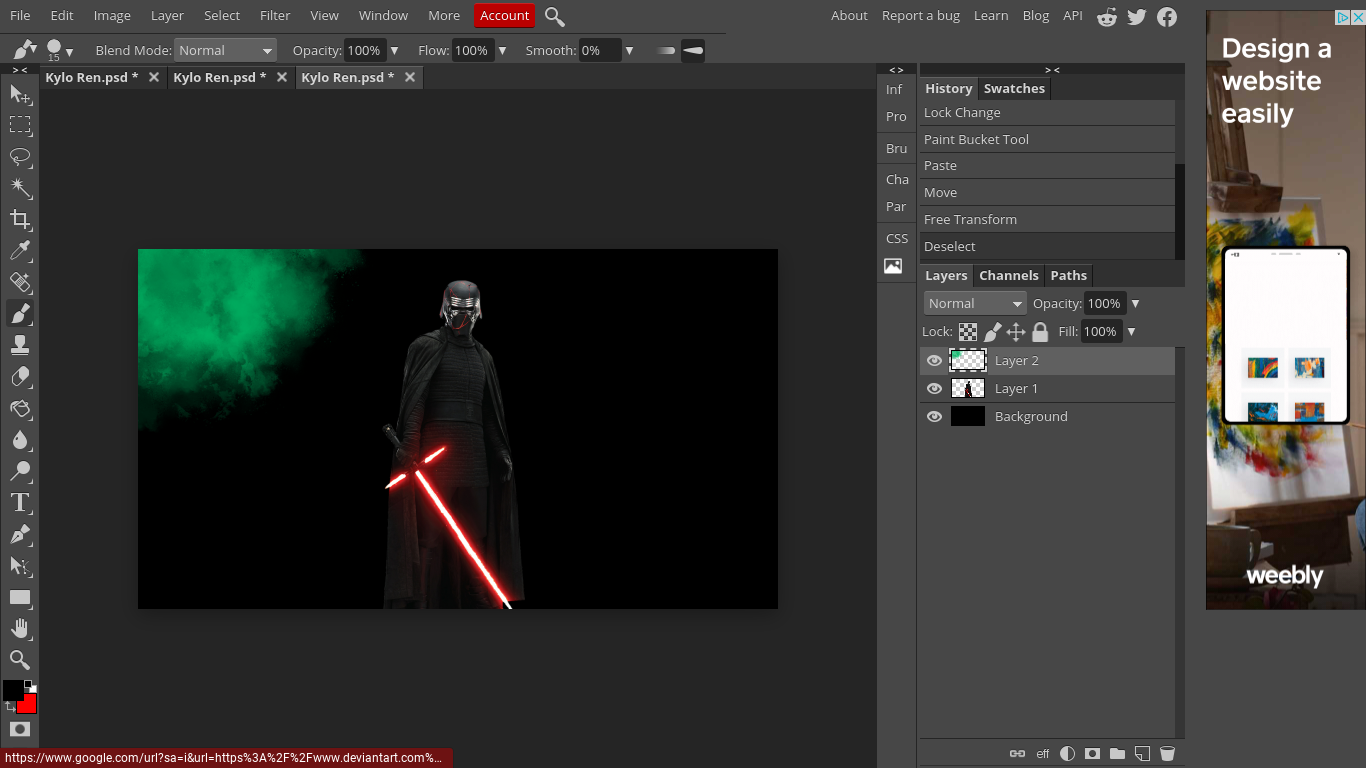Screen dimensions: 1366x768
Task: Toggle Quick Mask mode
Action: click(x=20, y=730)
